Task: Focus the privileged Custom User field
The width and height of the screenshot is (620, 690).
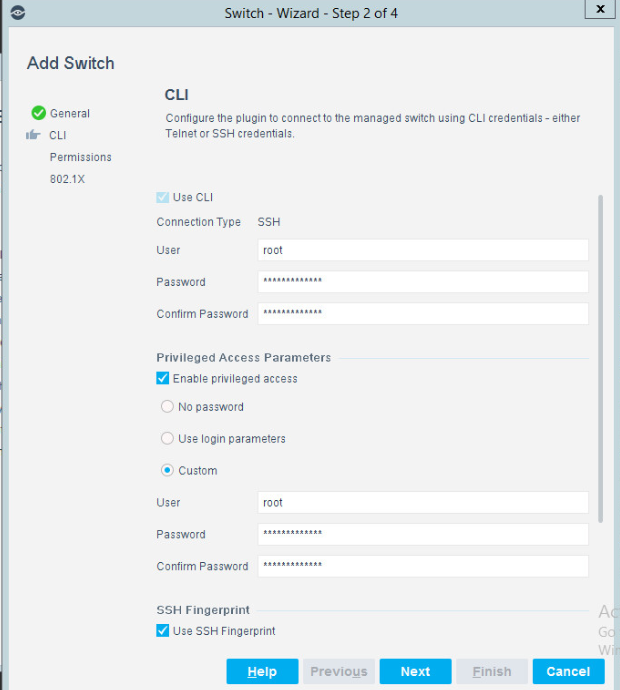Action: click(x=423, y=503)
